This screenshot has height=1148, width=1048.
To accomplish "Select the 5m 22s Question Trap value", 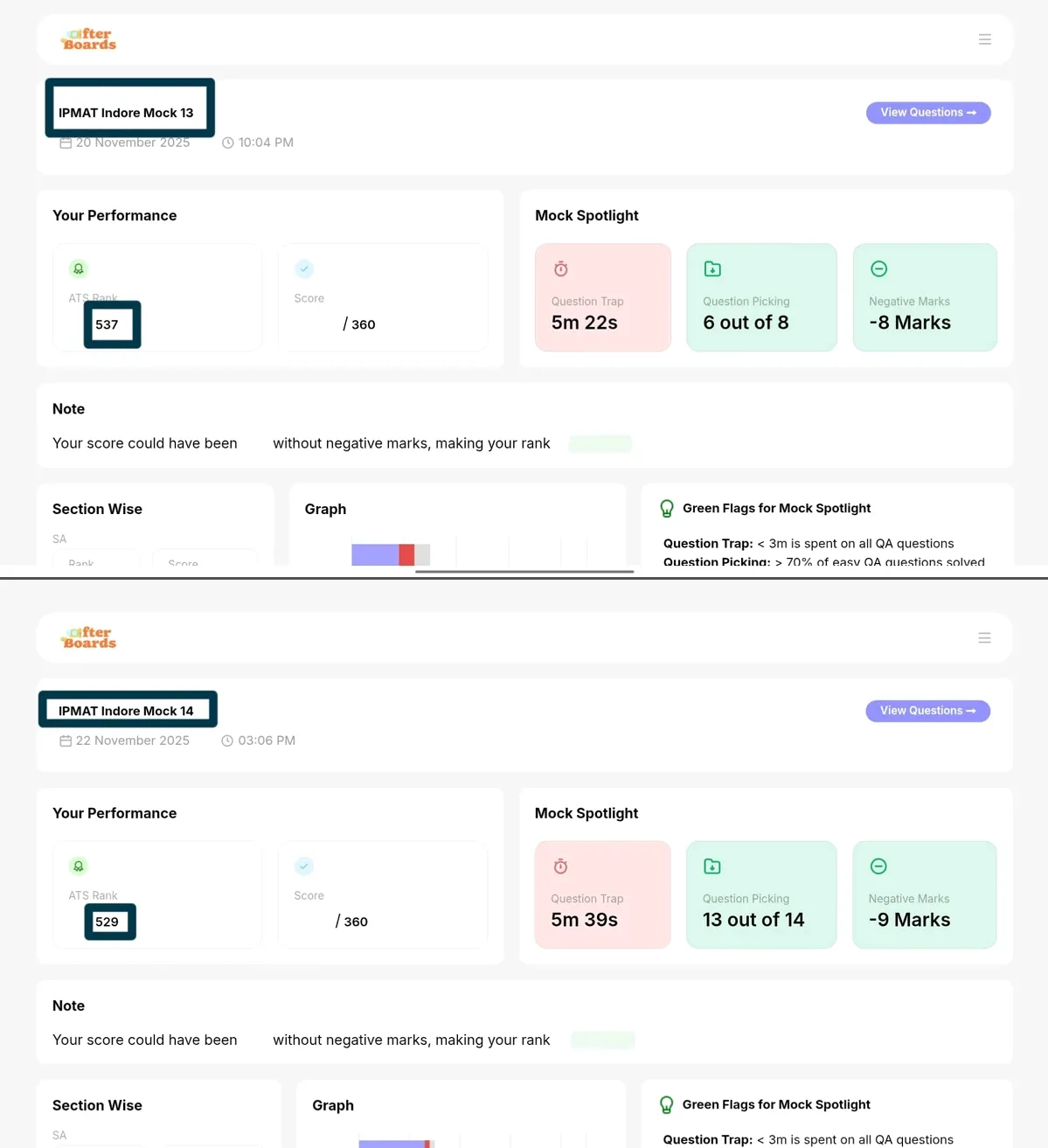I will tap(585, 323).
